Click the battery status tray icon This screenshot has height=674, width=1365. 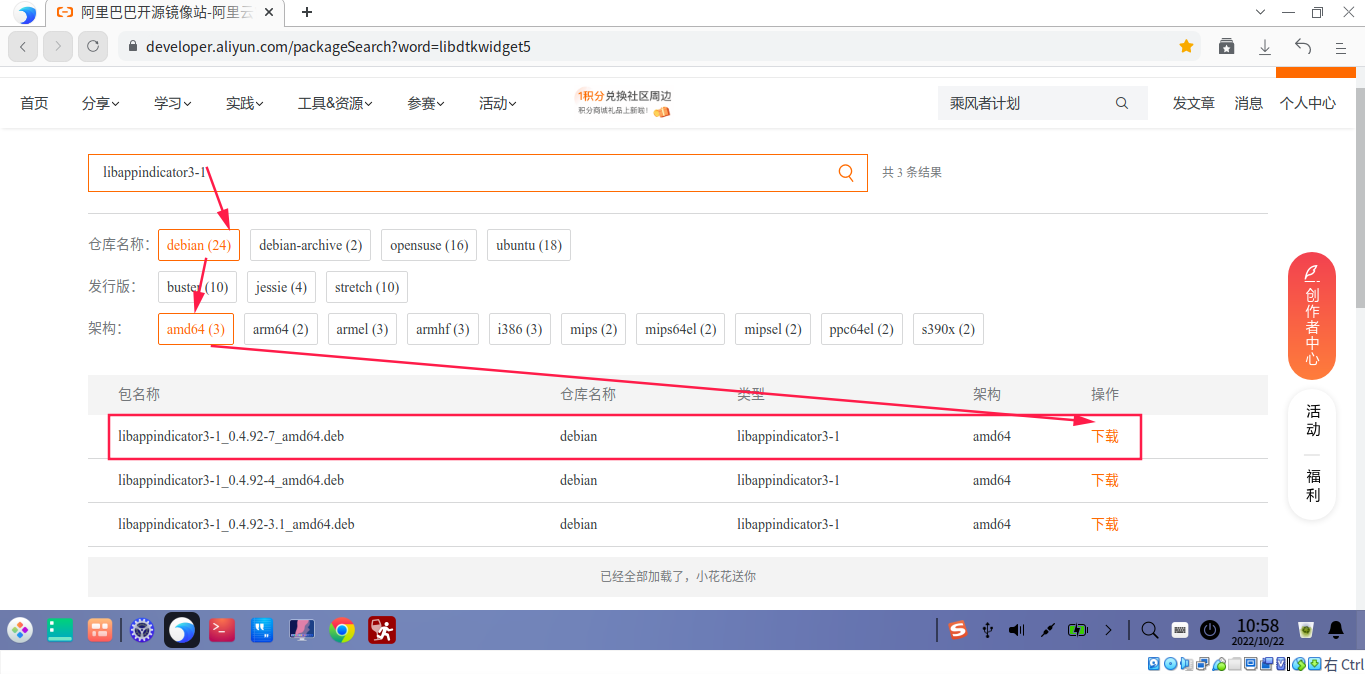point(1077,629)
